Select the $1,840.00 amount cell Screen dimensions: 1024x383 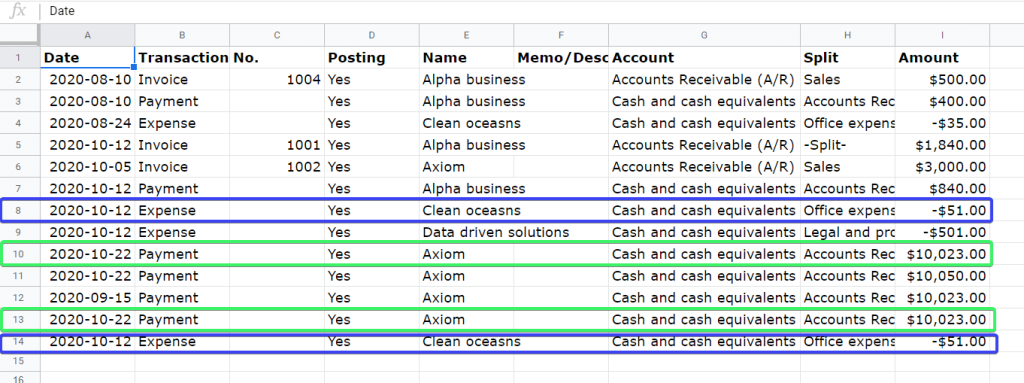(942, 145)
